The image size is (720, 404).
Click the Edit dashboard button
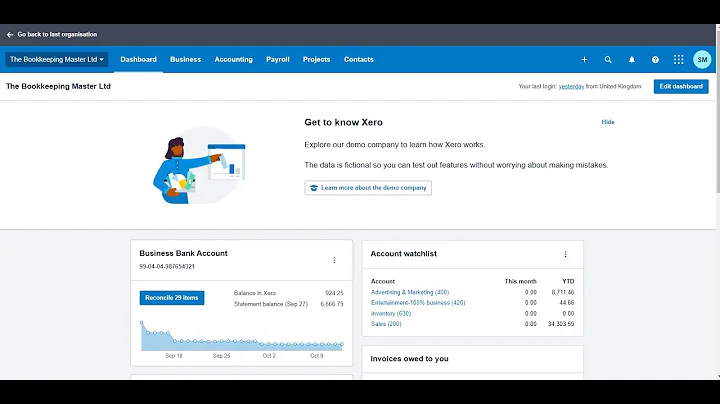tap(681, 86)
